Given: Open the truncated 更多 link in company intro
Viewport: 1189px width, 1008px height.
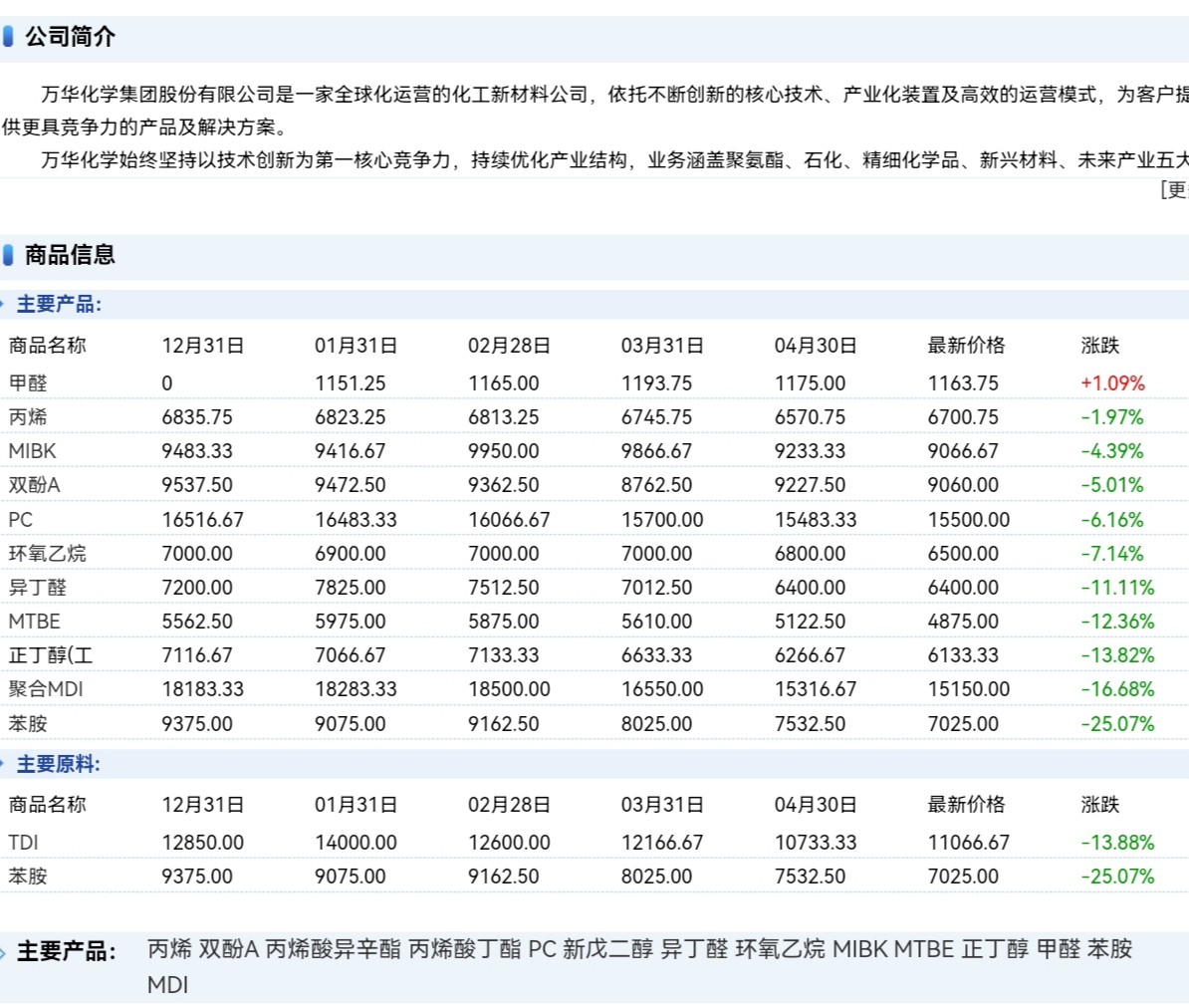Looking at the screenshot, I should coord(1175,189).
